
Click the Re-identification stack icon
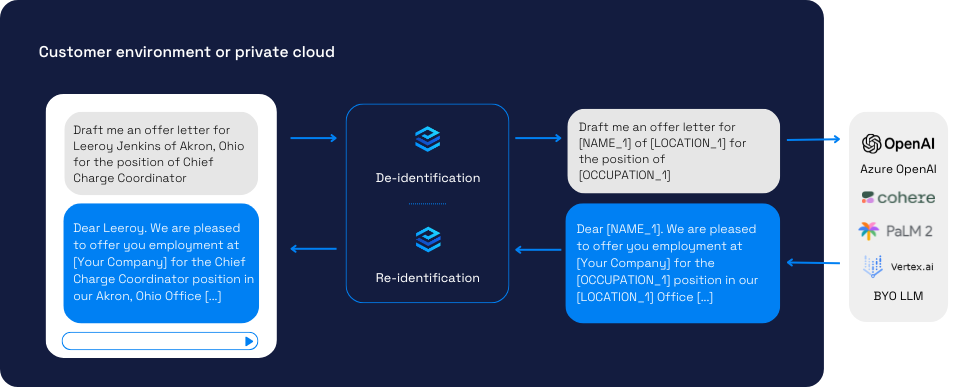[427, 239]
